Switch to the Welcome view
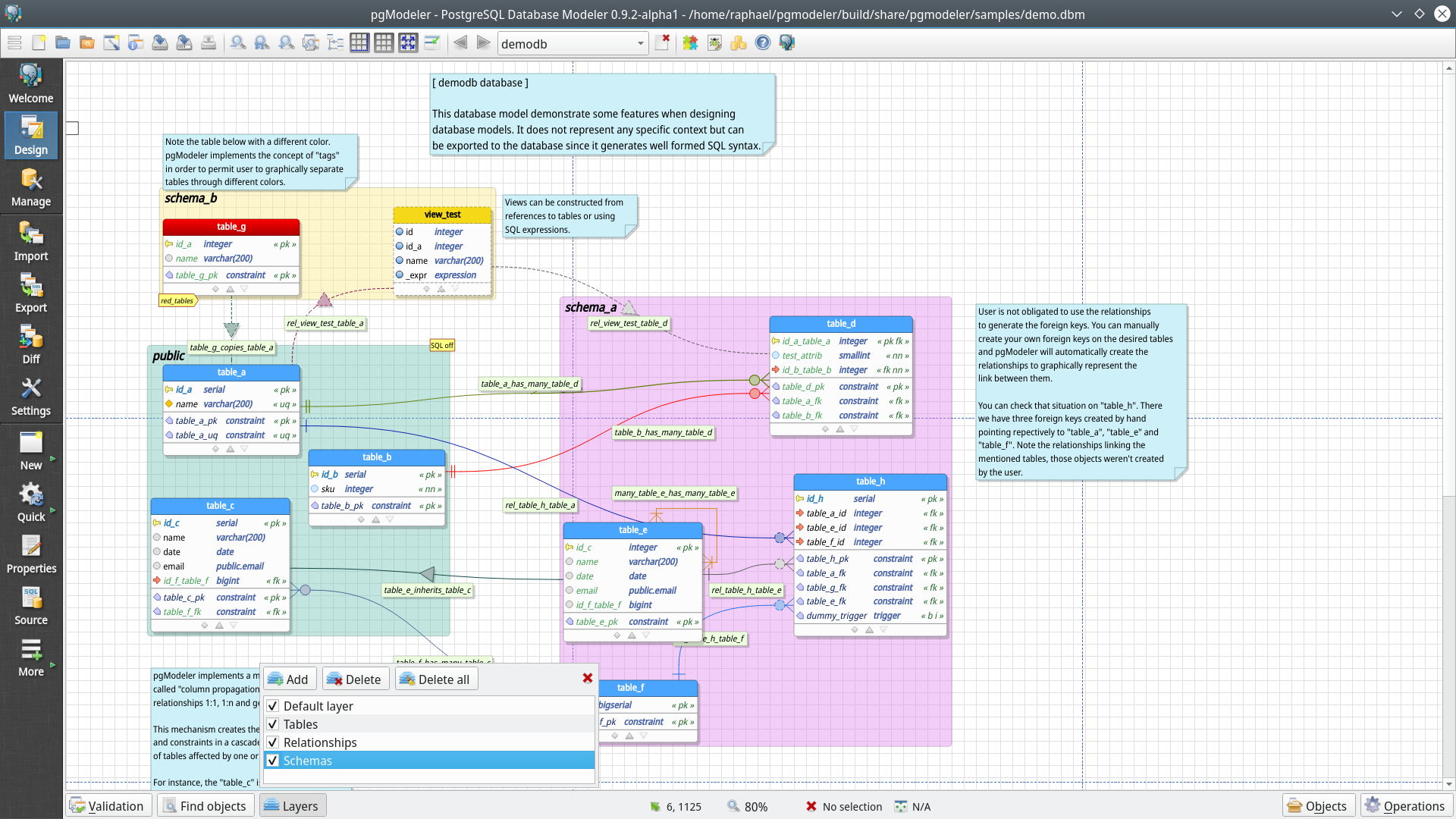Image resolution: width=1456 pixels, height=819 pixels. [x=31, y=83]
